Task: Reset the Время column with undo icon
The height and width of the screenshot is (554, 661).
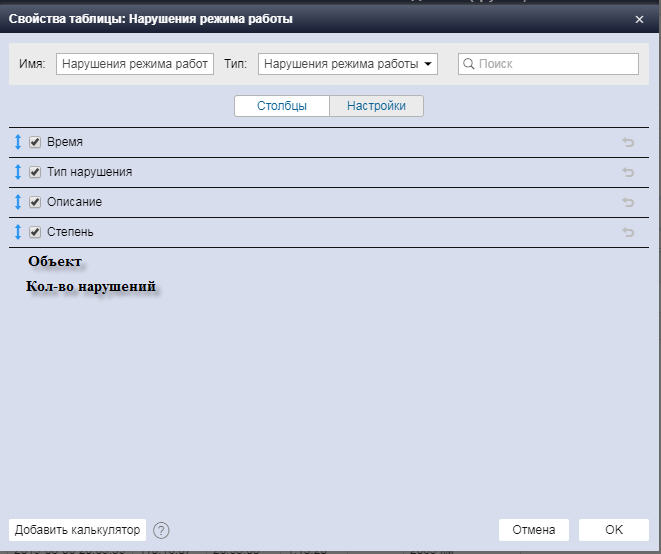Action: 628,142
